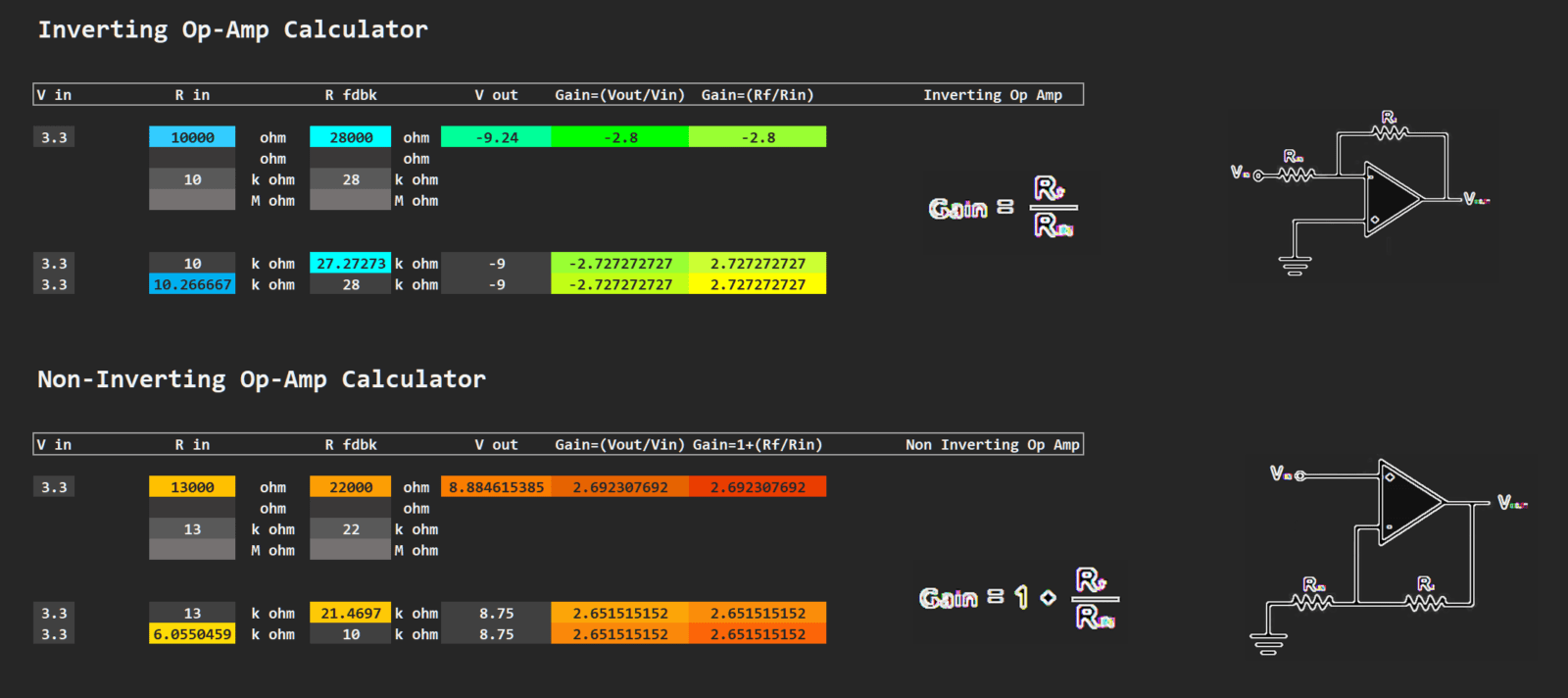
Task: Click the 8.884615385 V out cell
Action: (x=496, y=487)
